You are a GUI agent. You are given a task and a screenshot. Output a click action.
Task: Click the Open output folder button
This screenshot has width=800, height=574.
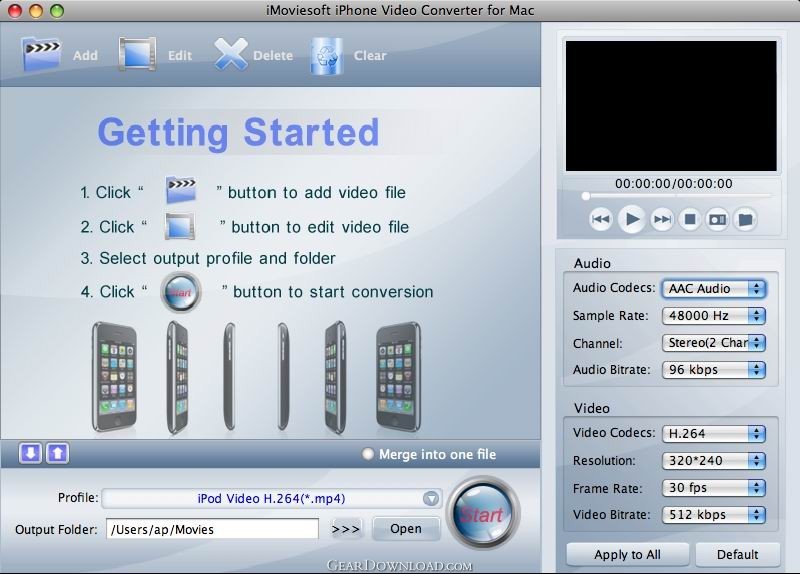pos(406,529)
